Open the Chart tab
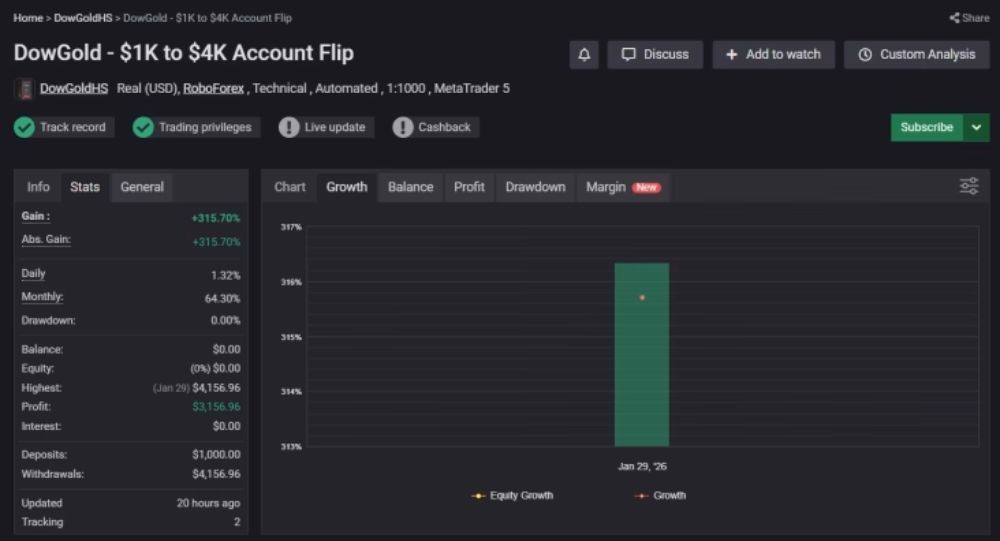Image resolution: width=1000 pixels, height=541 pixels. click(x=290, y=187)
